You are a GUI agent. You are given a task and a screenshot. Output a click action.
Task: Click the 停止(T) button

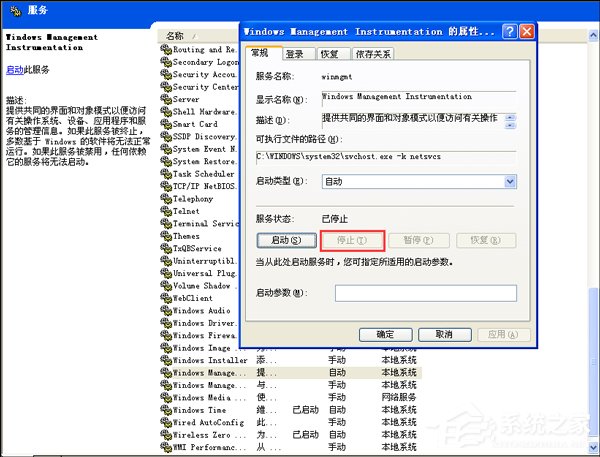pyautogui.click(x=352, y=240)
